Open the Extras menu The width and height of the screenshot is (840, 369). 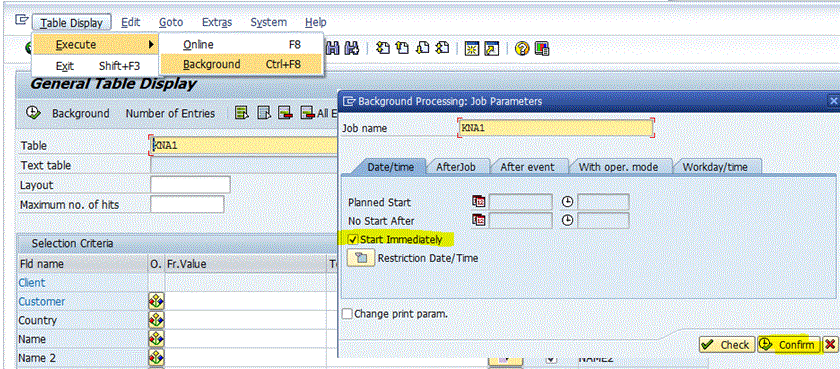(x=217, y=22)
